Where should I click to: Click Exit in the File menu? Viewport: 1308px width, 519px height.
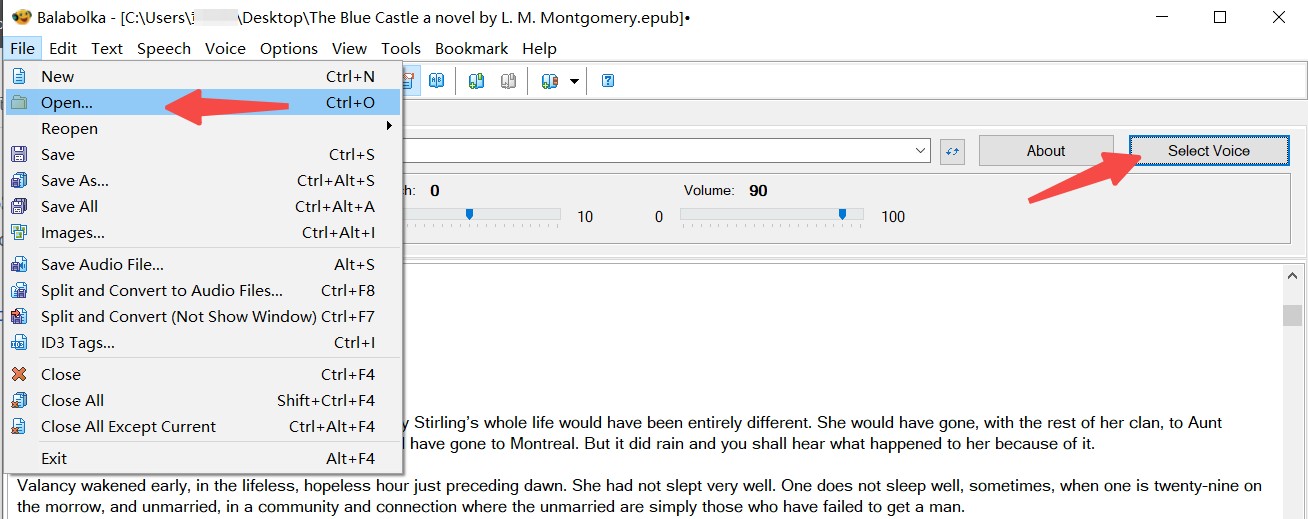point(203,458)
